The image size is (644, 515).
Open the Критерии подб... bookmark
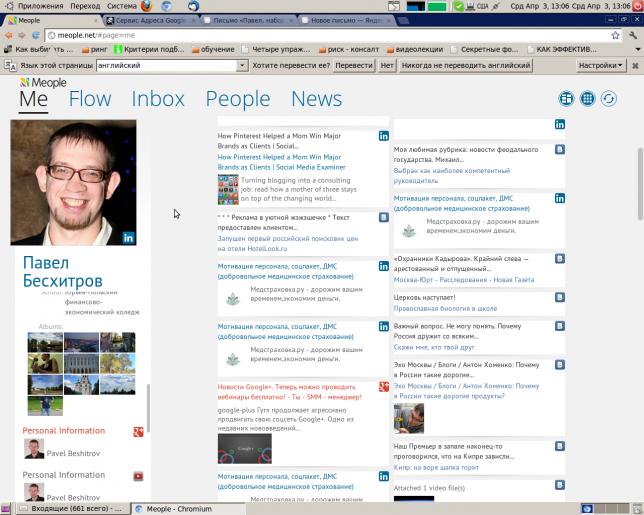149,49
